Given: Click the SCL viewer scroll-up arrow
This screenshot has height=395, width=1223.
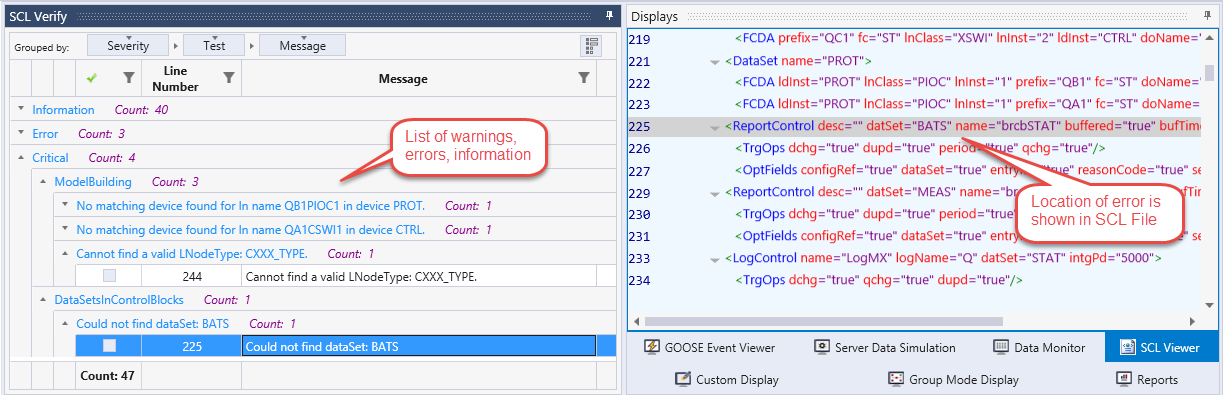Looking at the screenshot, I should (x=1209, y=38).
